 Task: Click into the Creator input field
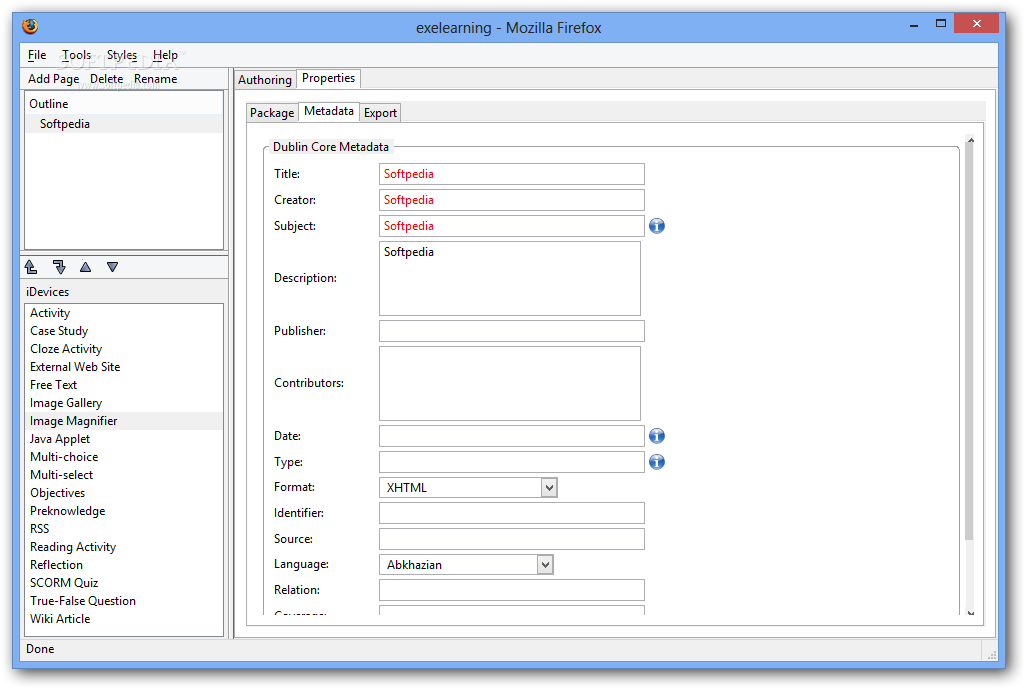point(512,200)
